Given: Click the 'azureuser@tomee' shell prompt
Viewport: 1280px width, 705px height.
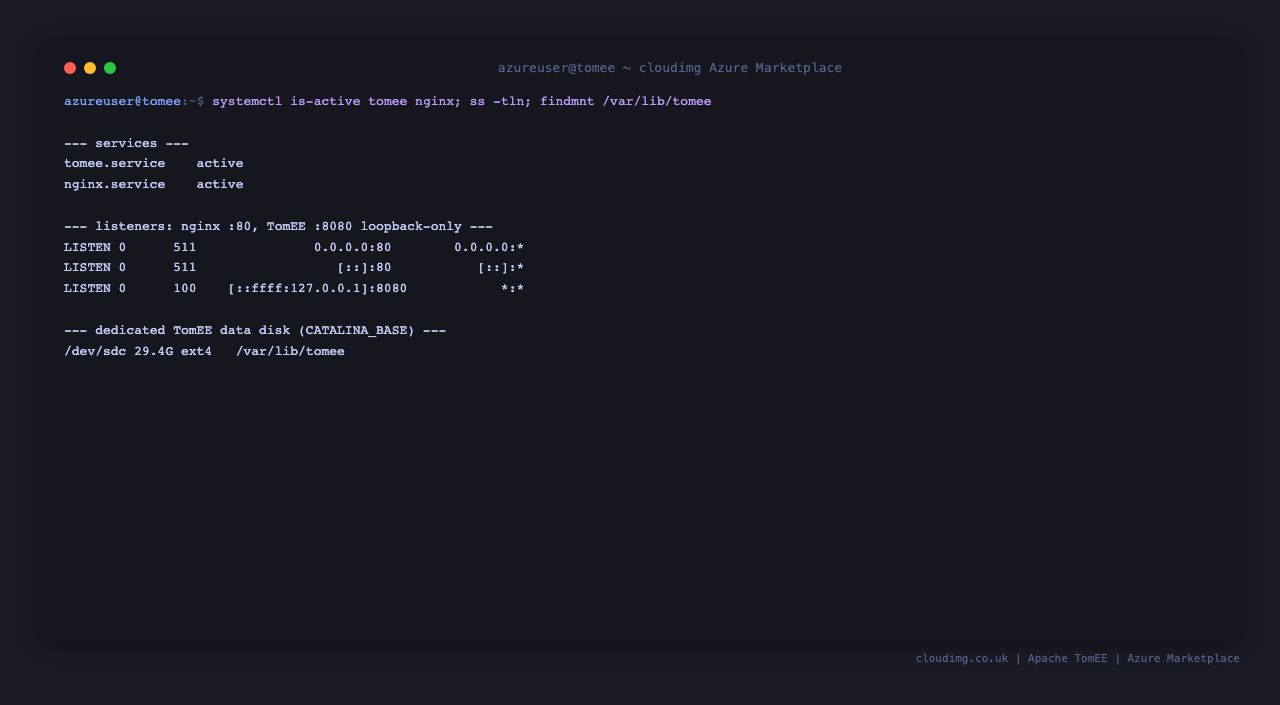Looking at the screenshot, I should coord(123,101).
